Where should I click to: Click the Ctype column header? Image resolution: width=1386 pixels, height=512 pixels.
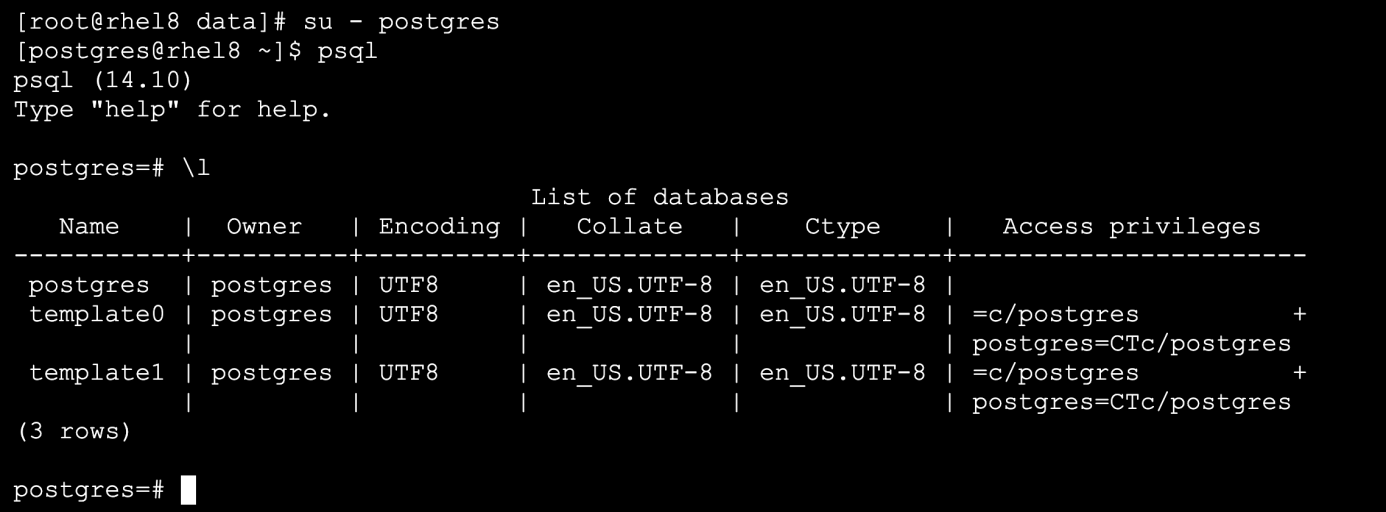[x=842, y=227]
